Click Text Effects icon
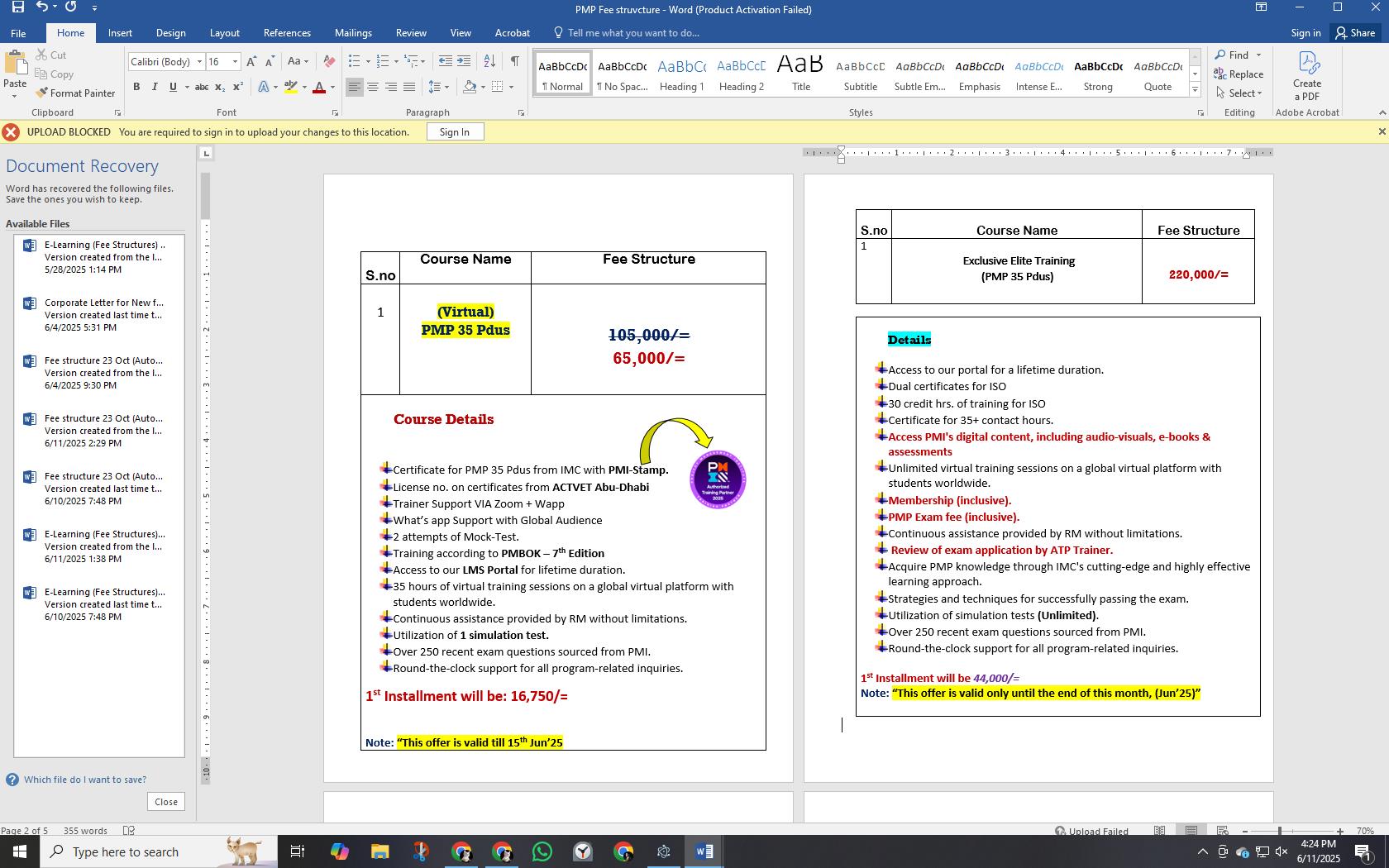 264,87
